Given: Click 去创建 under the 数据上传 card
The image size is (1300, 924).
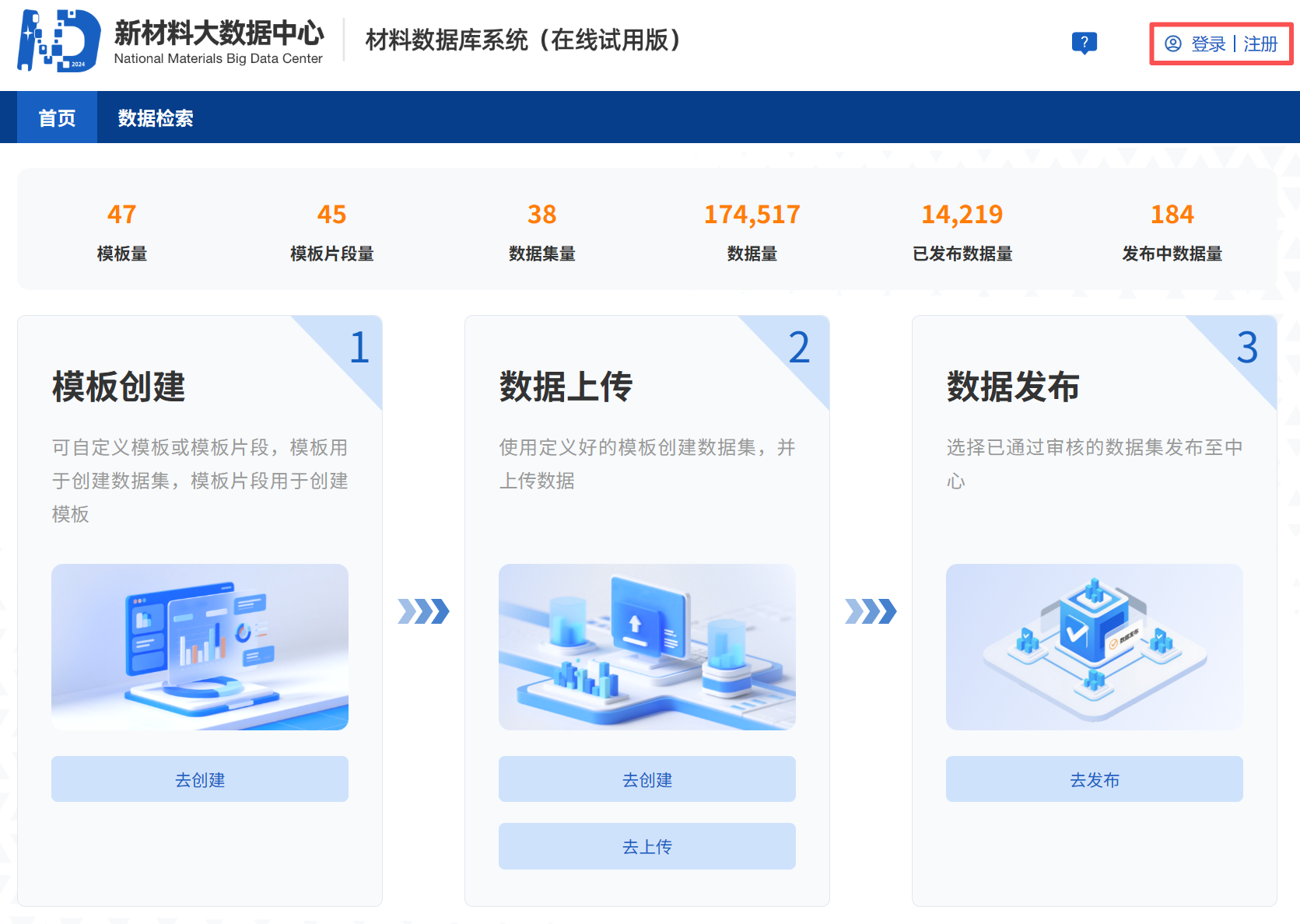Looking at the screenshot, I should (x=646, y=779).
